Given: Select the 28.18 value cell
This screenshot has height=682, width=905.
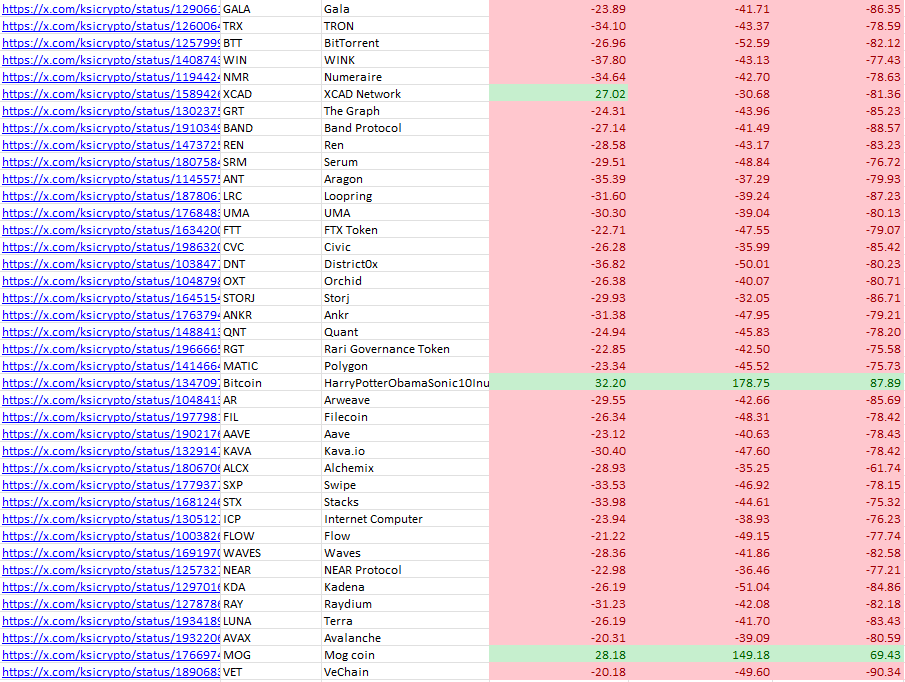Looking at the screenshot, I should pyautogui.click(x=558, y=655).
